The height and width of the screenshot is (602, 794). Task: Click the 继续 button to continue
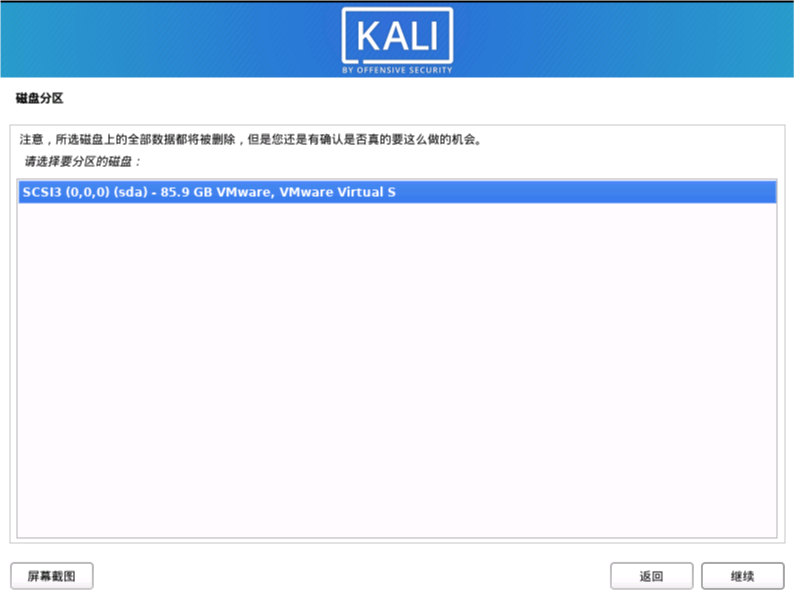tap(742, 576)
